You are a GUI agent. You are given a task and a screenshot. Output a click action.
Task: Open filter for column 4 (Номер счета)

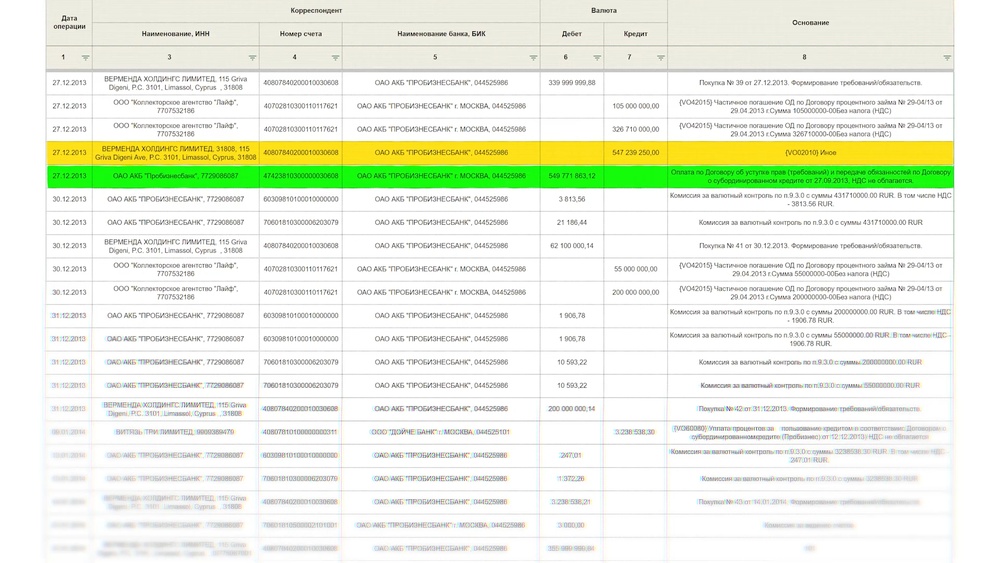tap(335, 58)
